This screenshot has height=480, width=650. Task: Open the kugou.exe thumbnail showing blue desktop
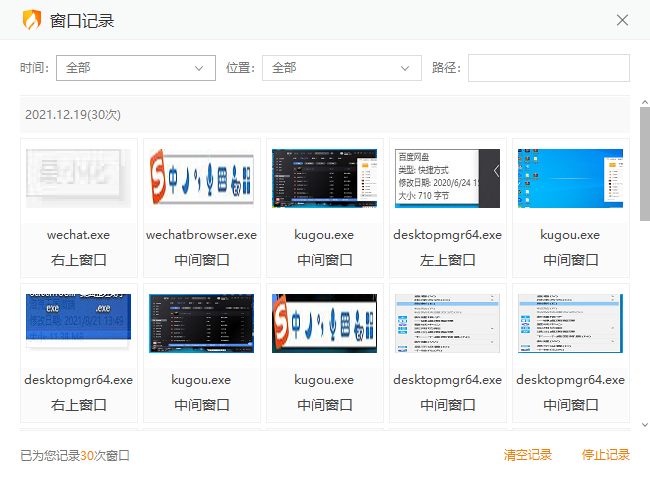click(x=570, y=179)
